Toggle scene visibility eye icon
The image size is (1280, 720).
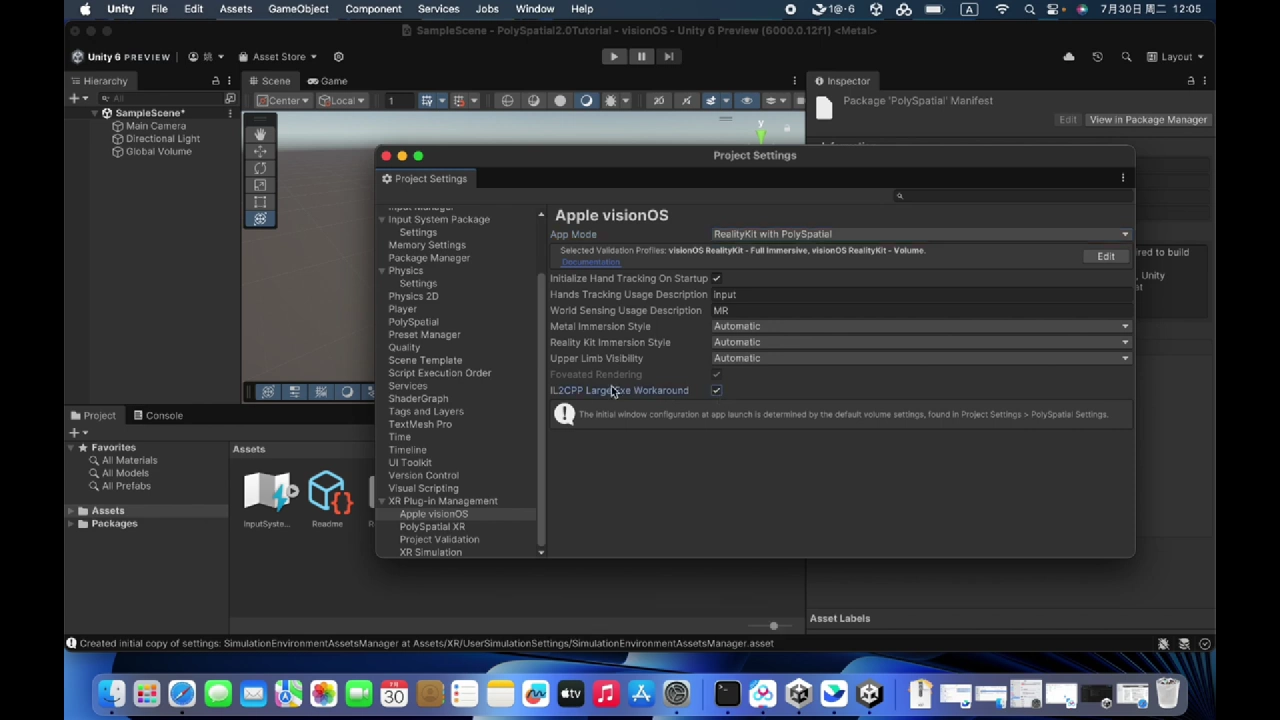click(746, 100)
